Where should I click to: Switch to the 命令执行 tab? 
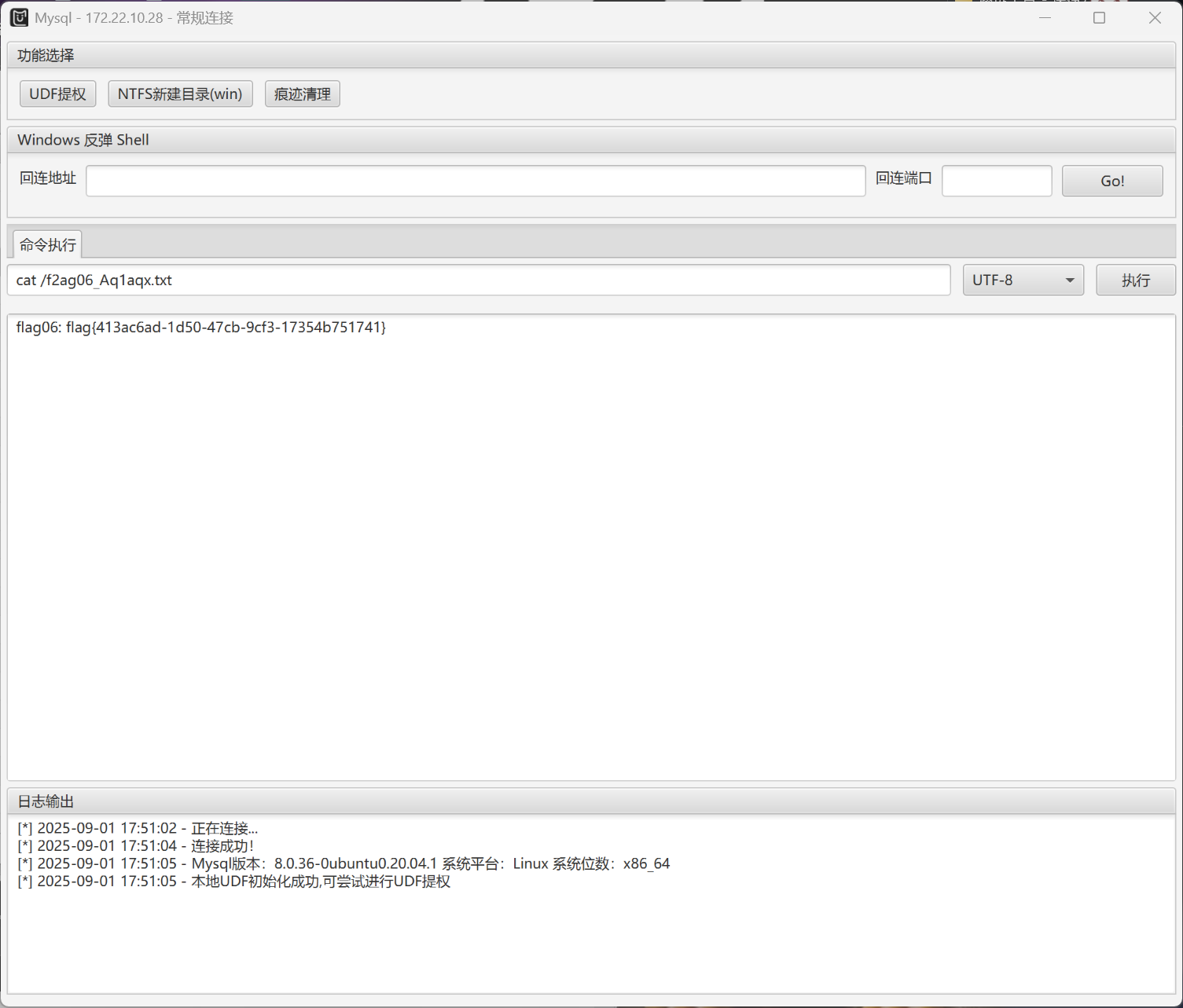[48, 245]
